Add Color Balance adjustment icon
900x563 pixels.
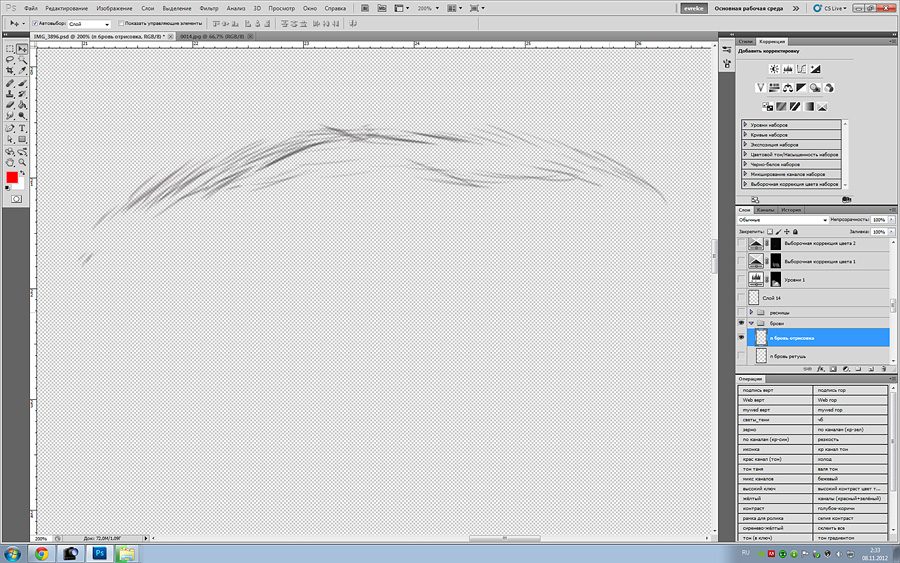(x=788, y=88)
